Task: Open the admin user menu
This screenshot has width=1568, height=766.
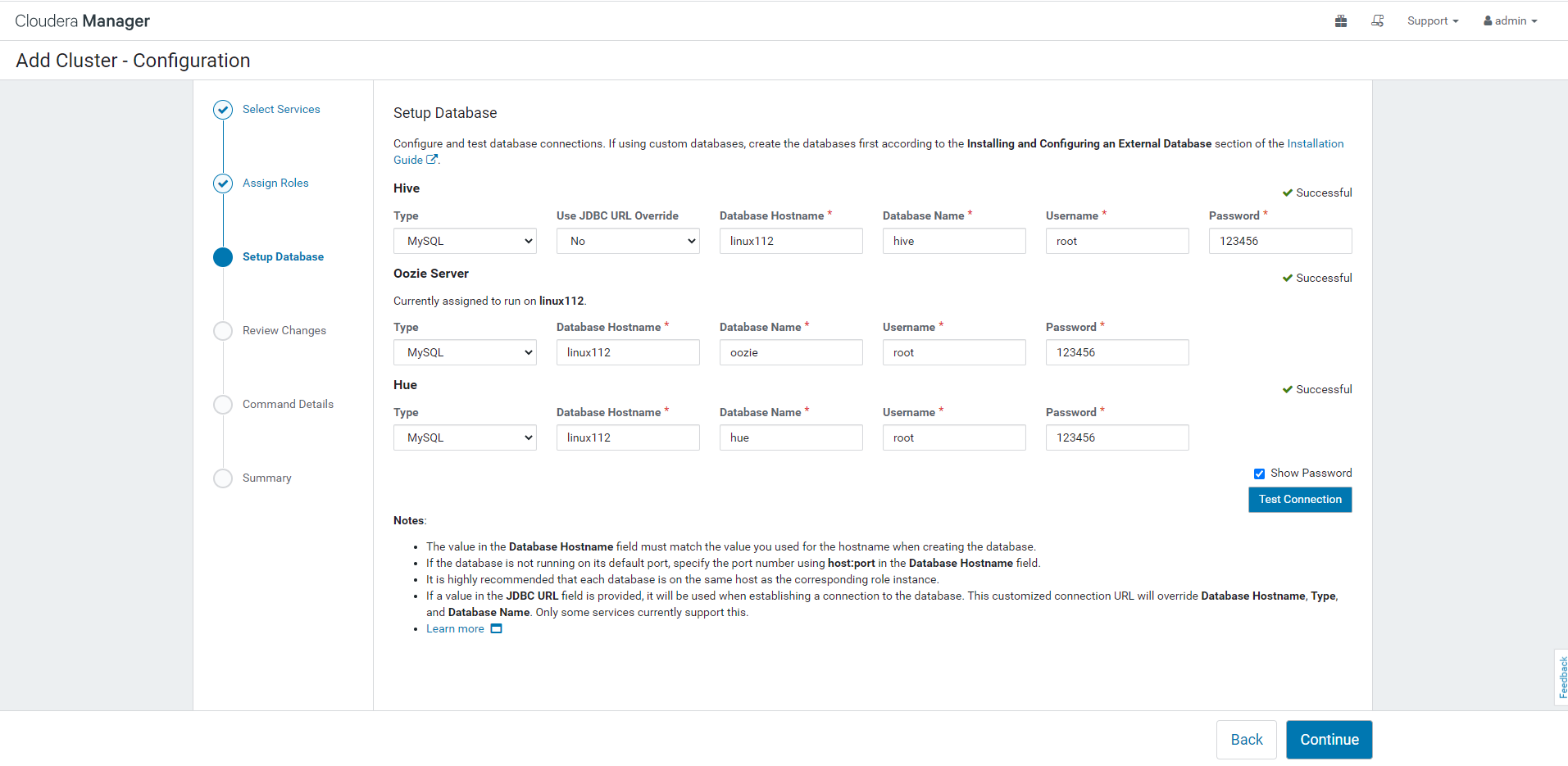Action: pos(1510,21)
